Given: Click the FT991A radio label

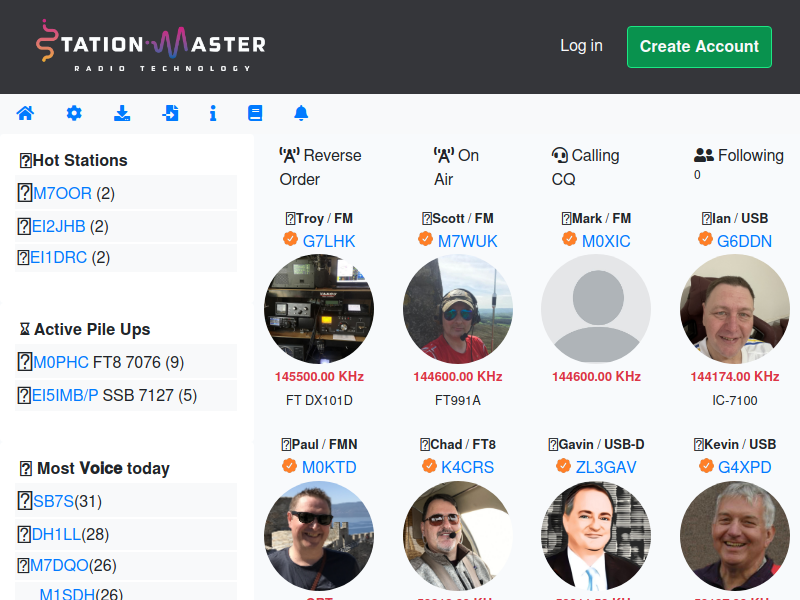Looking at the screenshot, I should point(458,401).
